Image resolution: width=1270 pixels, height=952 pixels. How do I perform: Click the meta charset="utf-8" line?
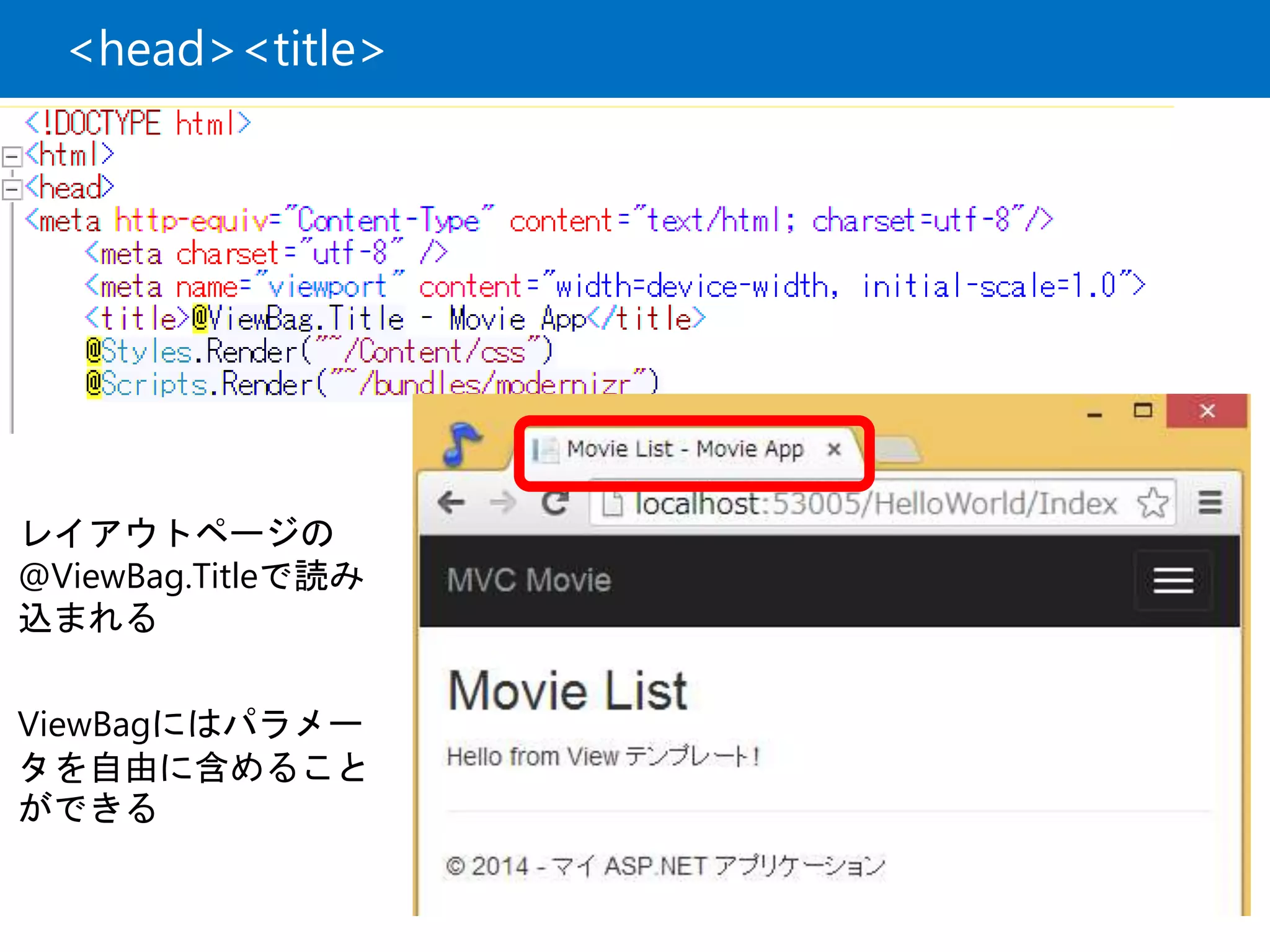(x=266, y=253)
